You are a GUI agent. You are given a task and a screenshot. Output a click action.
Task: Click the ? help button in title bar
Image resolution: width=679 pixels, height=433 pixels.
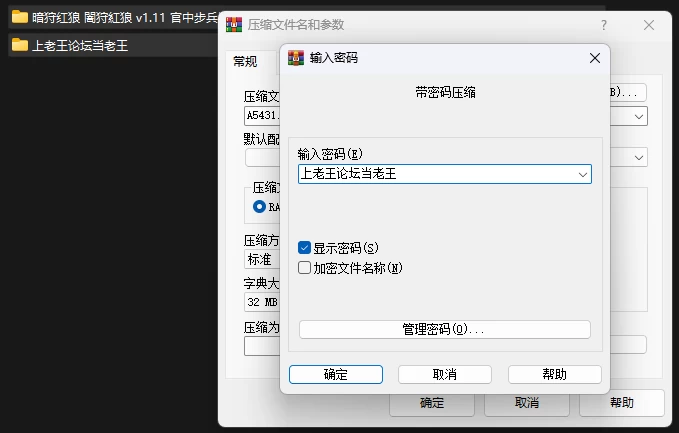click(604, 25)
